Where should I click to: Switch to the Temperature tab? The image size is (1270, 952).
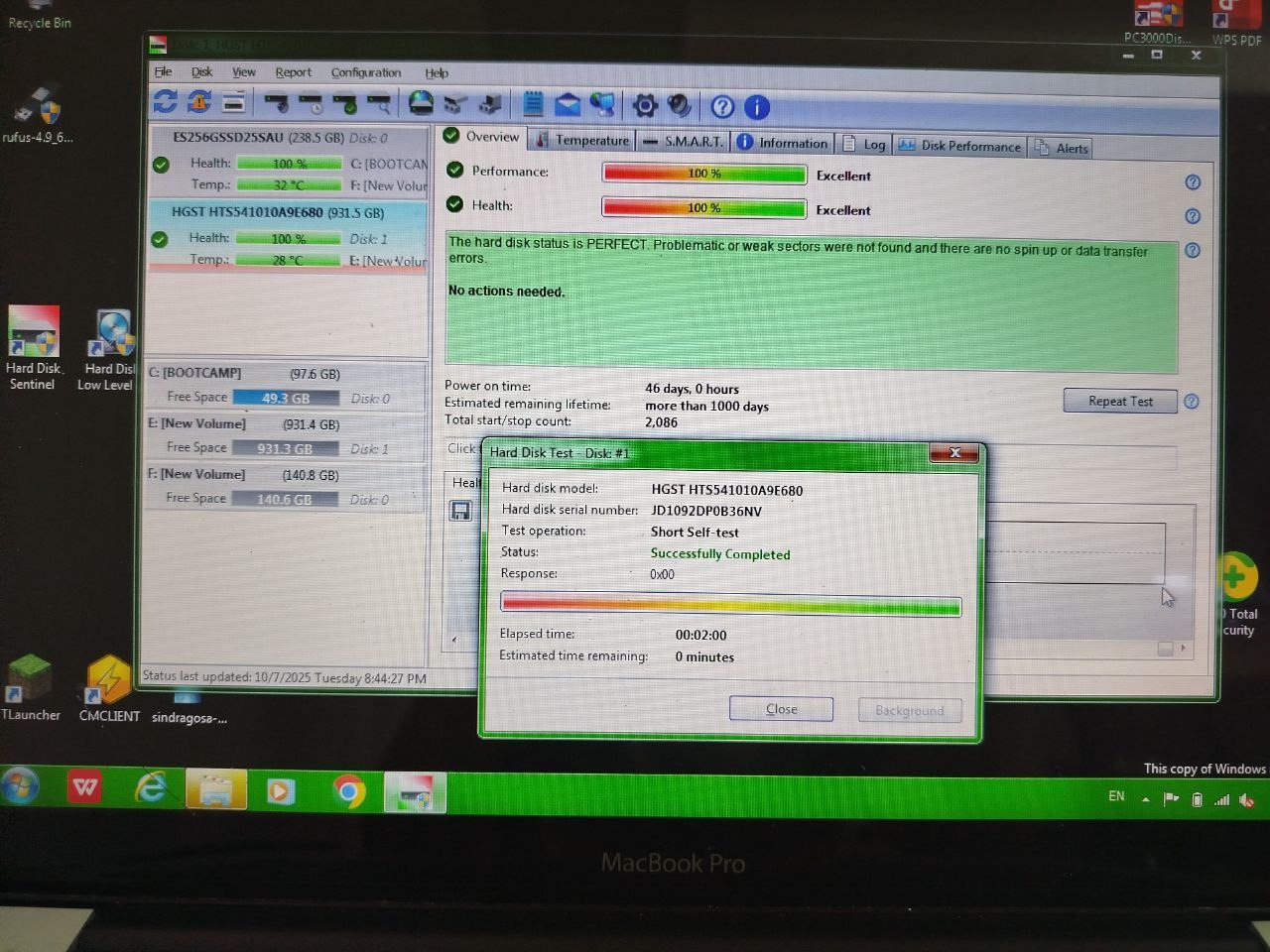tap(582, 141)
